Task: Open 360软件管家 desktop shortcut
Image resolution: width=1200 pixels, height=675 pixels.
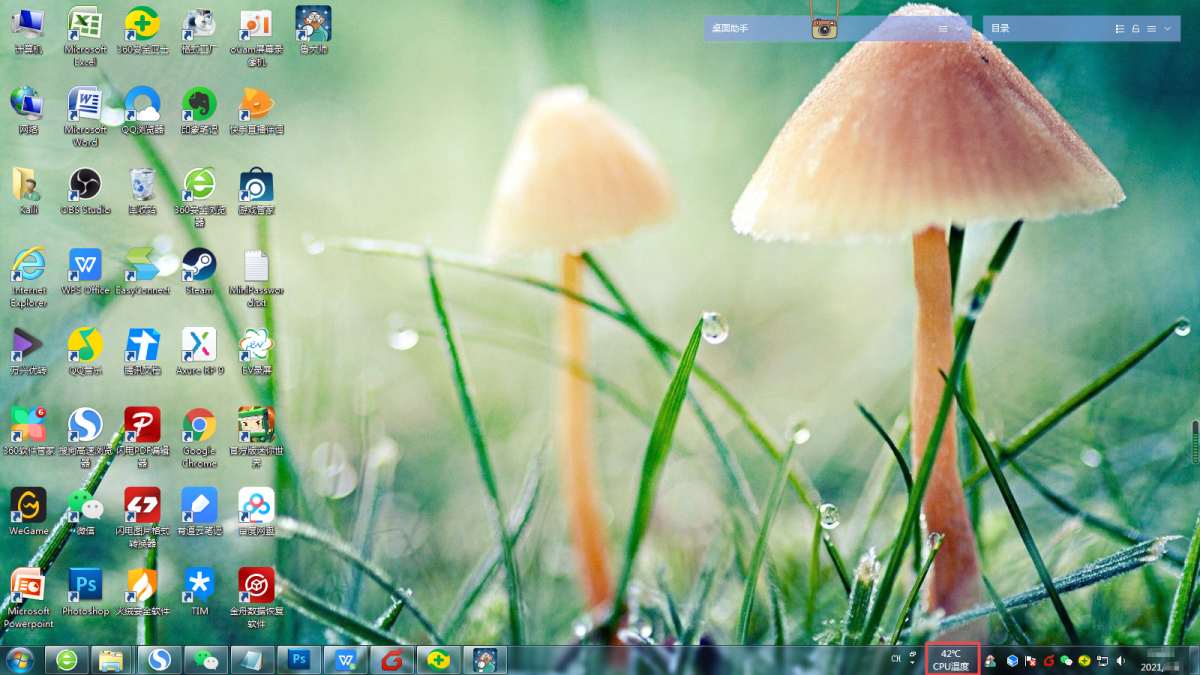Action: 28,431
